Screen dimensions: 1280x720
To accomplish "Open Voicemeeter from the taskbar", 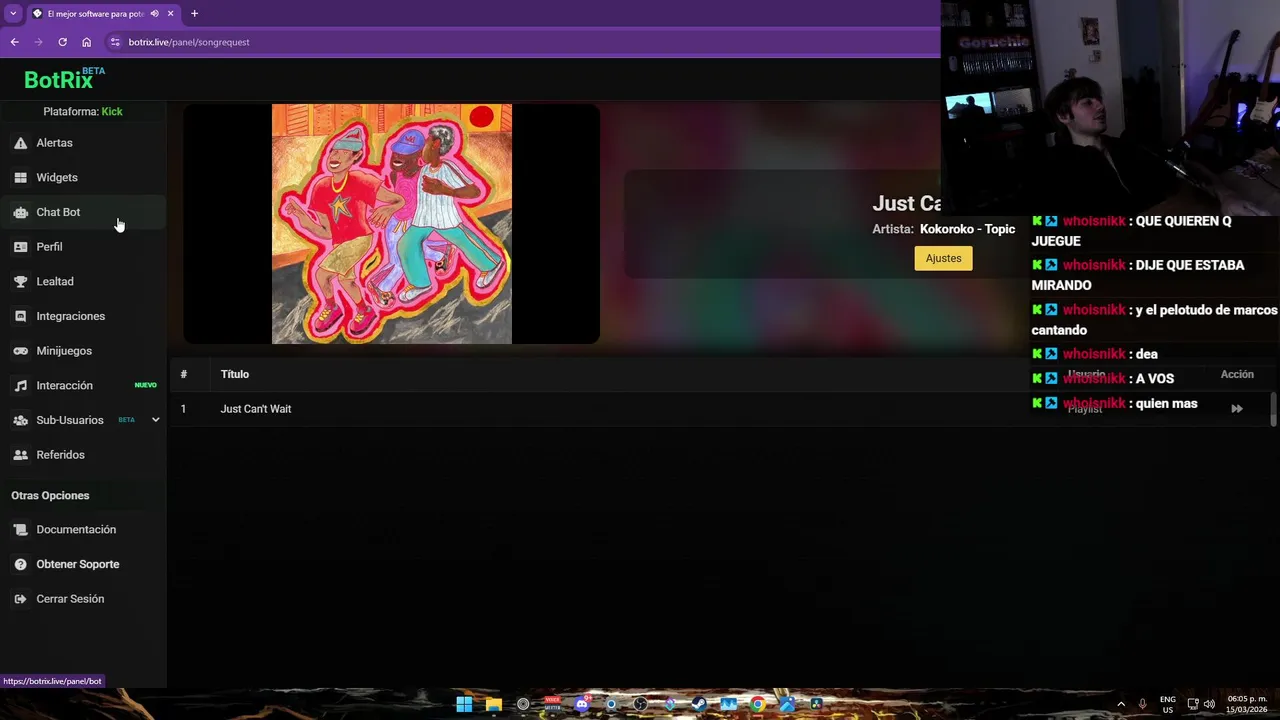I will coord(552,704).
